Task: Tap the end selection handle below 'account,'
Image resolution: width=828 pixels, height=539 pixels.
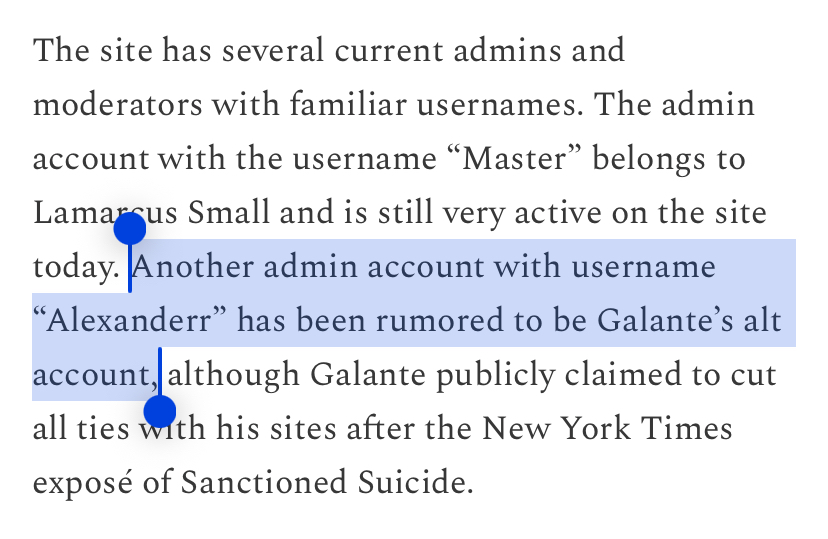Action: (160, 410)
